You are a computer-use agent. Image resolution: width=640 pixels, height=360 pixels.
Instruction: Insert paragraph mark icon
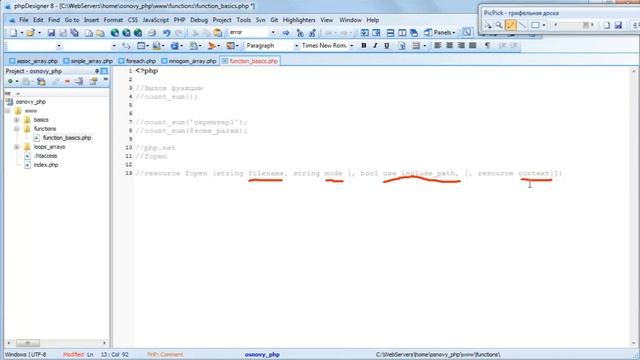point(487,46)
